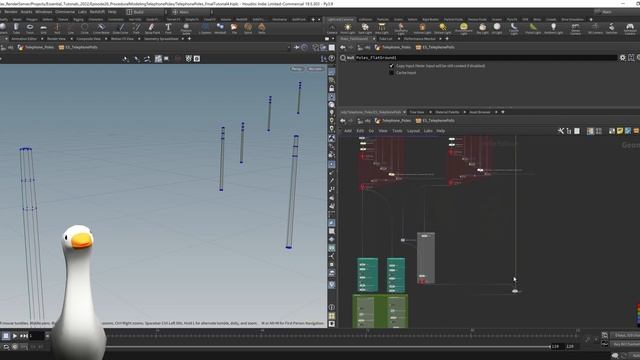Screen dimensions: 640x360
Task: Click ES_TelephonePolls in parameter pane path
Action: point(438,47)
